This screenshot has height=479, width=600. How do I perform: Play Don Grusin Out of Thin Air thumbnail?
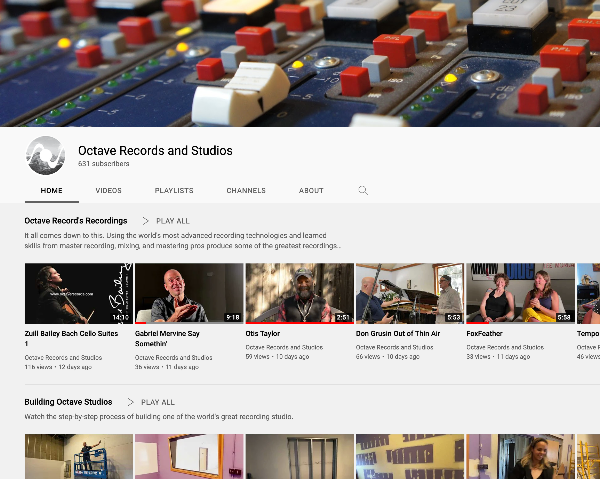[x=410, y=293]
